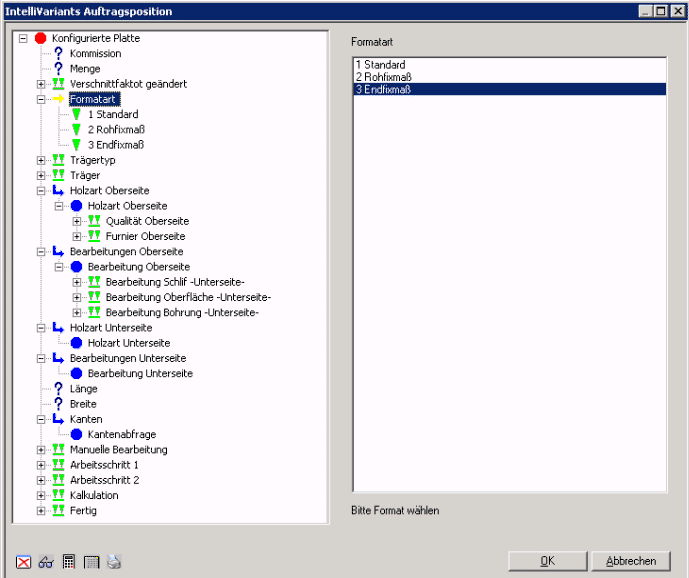Collapse the Formatart tree node
Screen dimensions: 689x578
click(41, 99)
